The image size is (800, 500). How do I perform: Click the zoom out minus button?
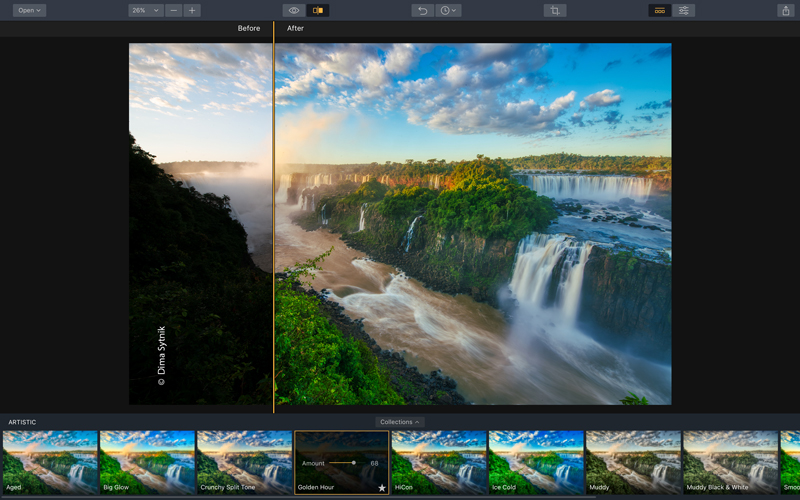click(174, 10)
